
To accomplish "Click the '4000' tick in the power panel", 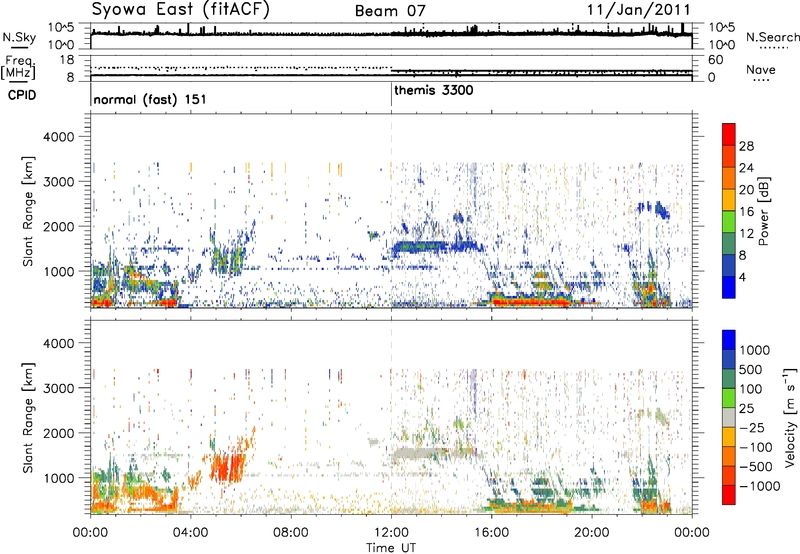I will click(59, 137).
